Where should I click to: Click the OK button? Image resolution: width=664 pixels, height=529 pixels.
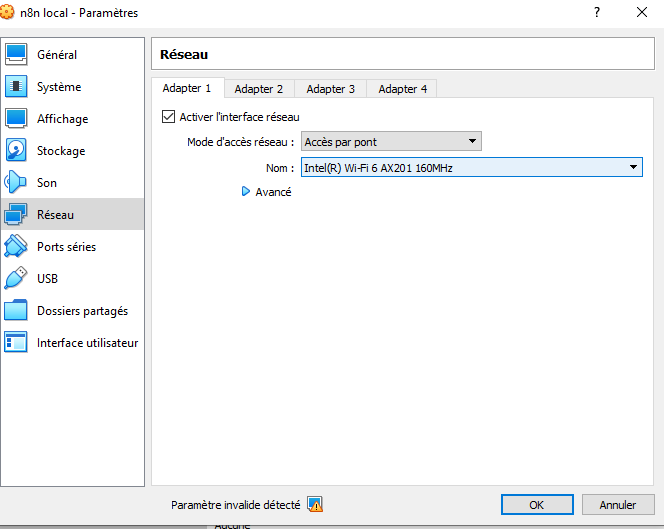[x=537, y=505]
